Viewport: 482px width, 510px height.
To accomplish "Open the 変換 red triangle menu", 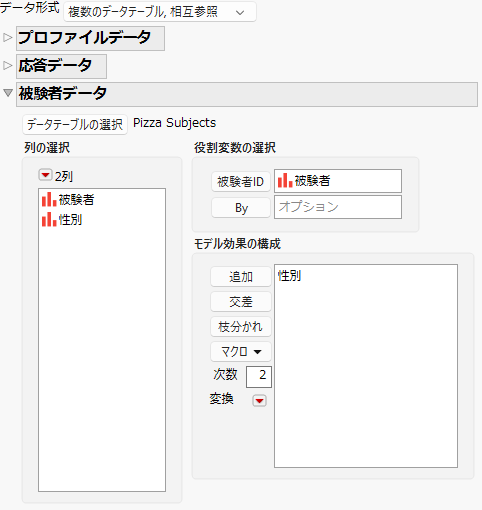I will (259, 401).
